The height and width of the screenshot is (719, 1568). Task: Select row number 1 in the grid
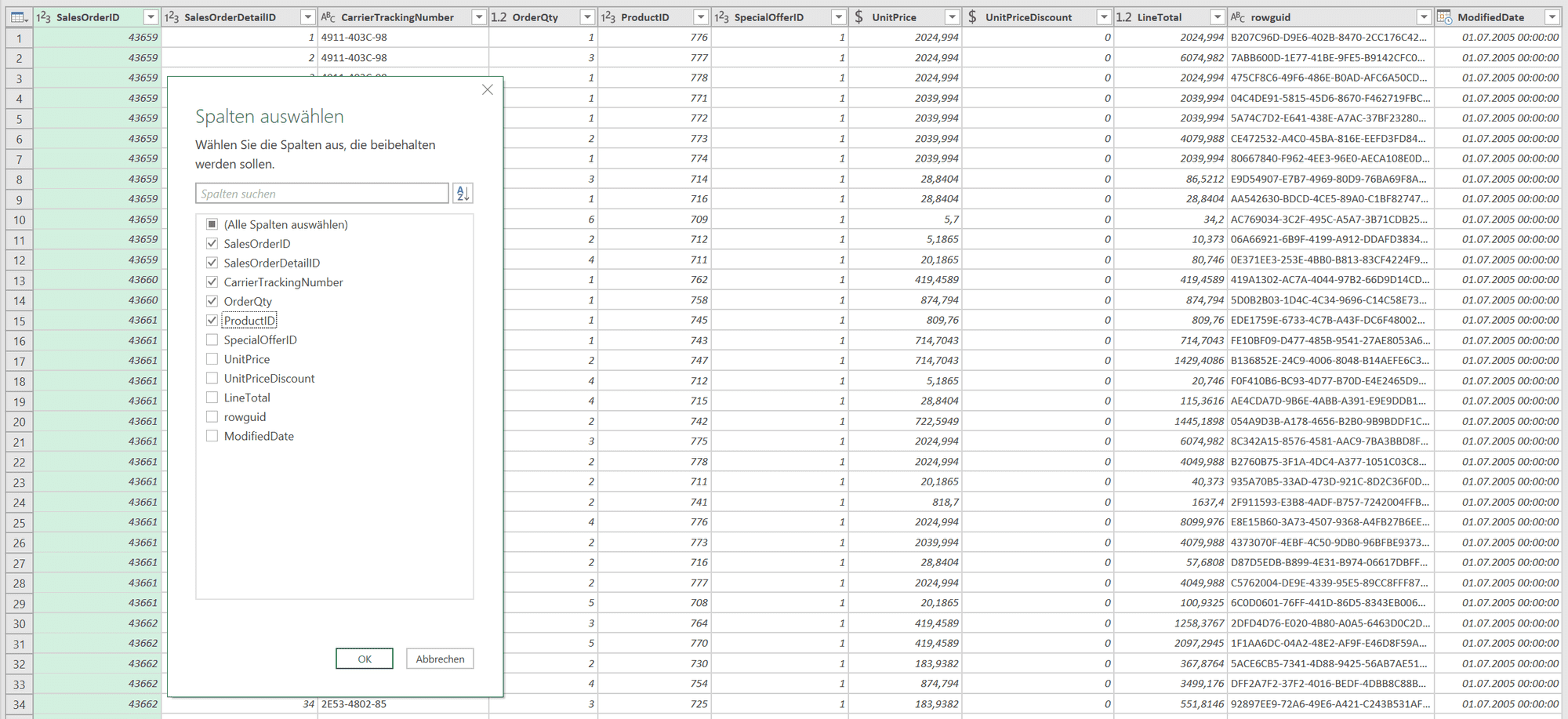(20, 38)
